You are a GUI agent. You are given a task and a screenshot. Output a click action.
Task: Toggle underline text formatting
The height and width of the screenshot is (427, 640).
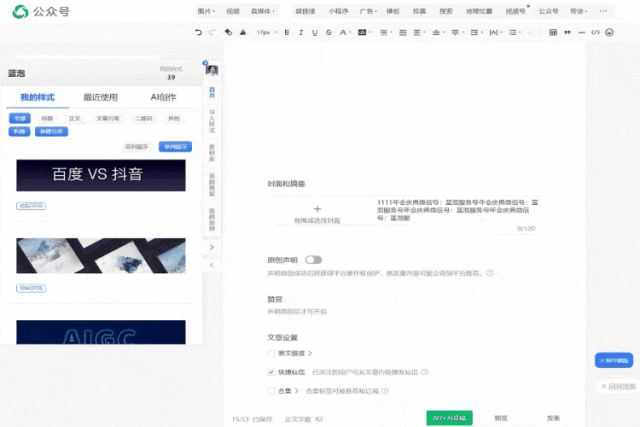[x=315, y=32]
